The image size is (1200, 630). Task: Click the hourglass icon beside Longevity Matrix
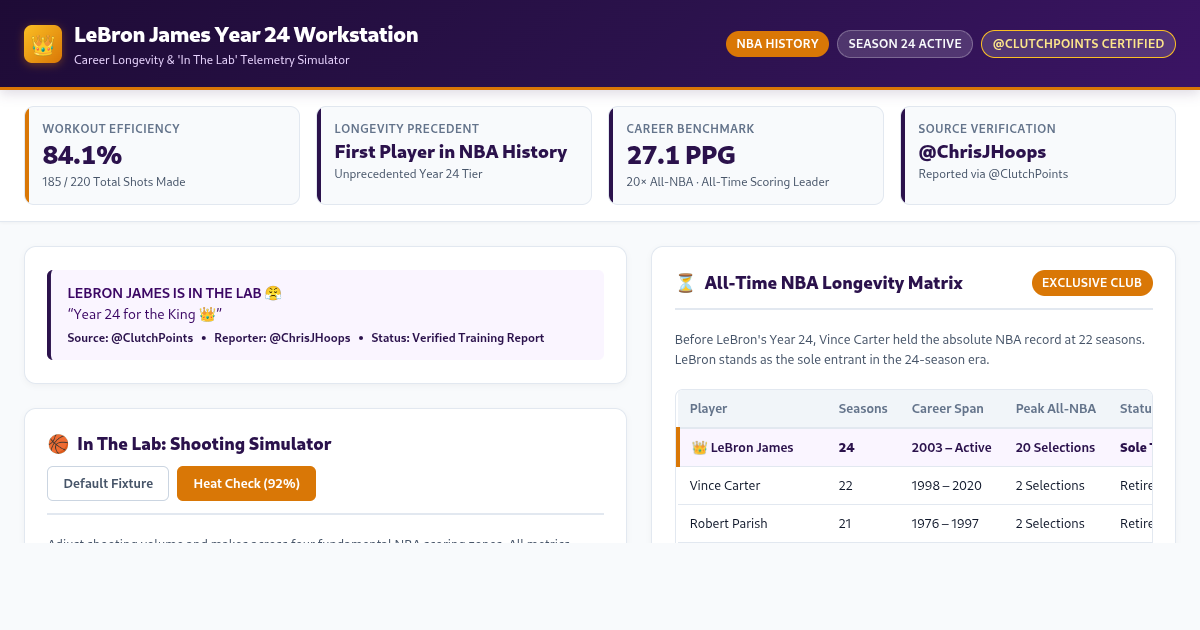click(685, 283)
